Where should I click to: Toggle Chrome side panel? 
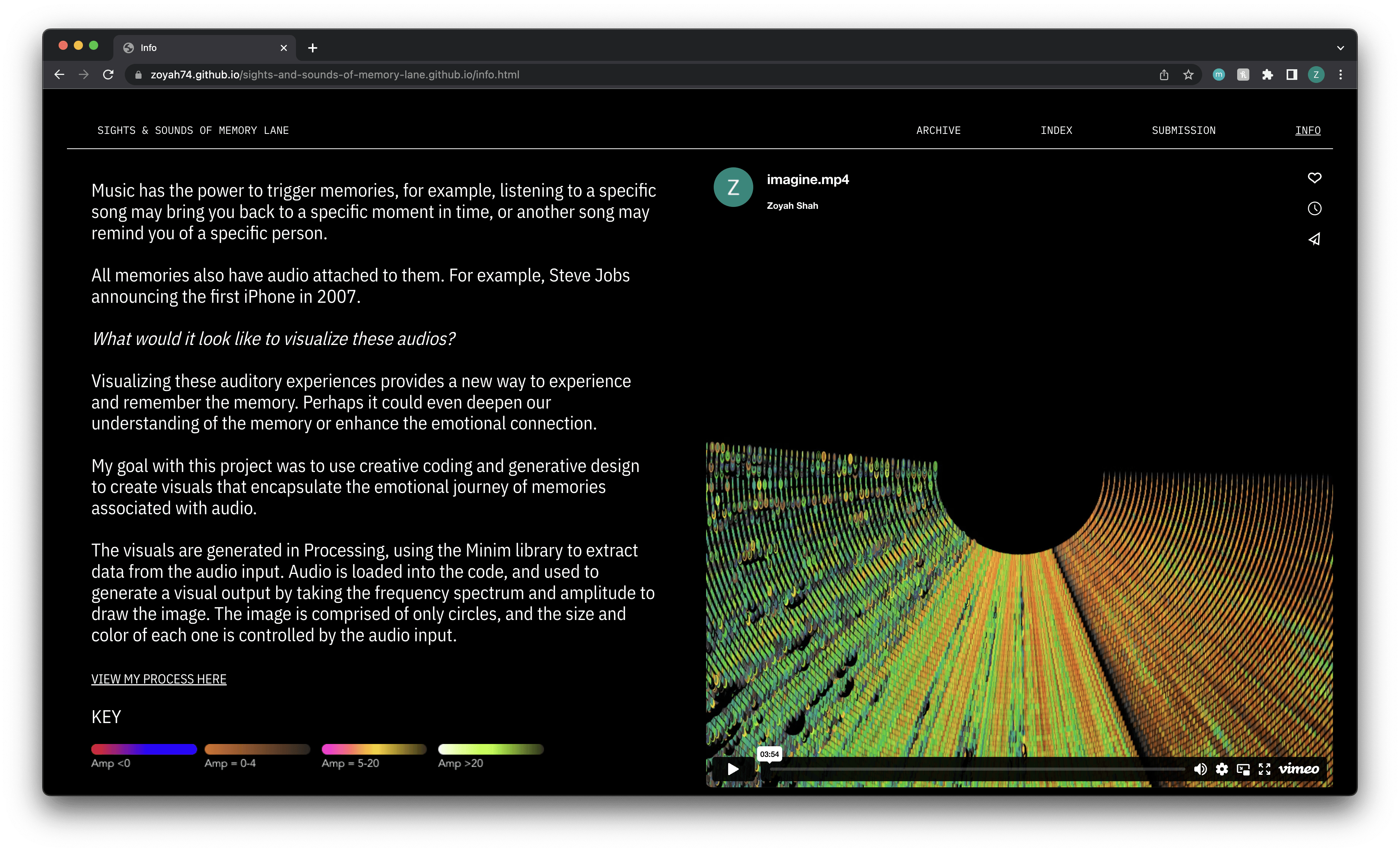[x=1292, y=75]
